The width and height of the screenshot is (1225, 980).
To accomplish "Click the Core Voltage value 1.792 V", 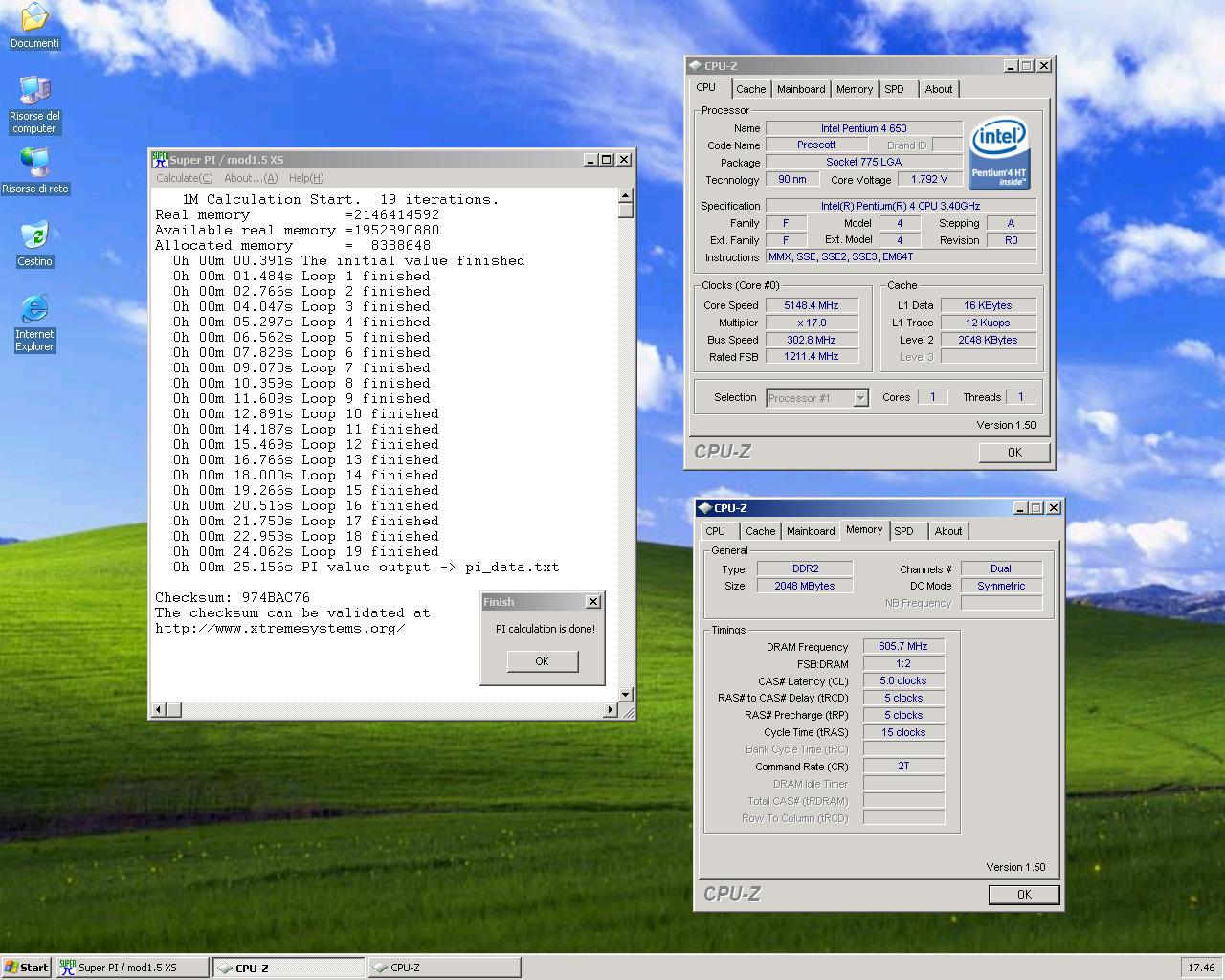I will click(x=929, y=179).
